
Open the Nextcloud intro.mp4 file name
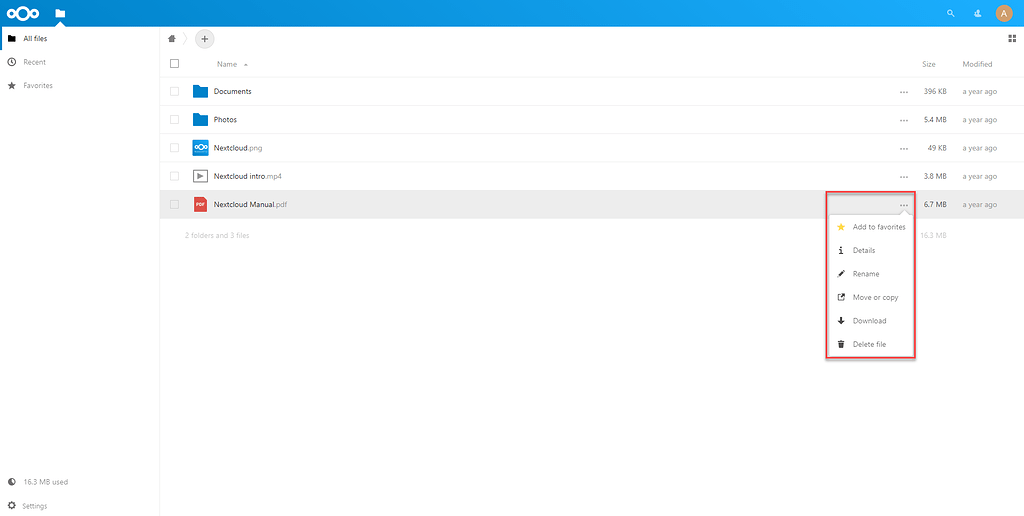pos(248,176)
